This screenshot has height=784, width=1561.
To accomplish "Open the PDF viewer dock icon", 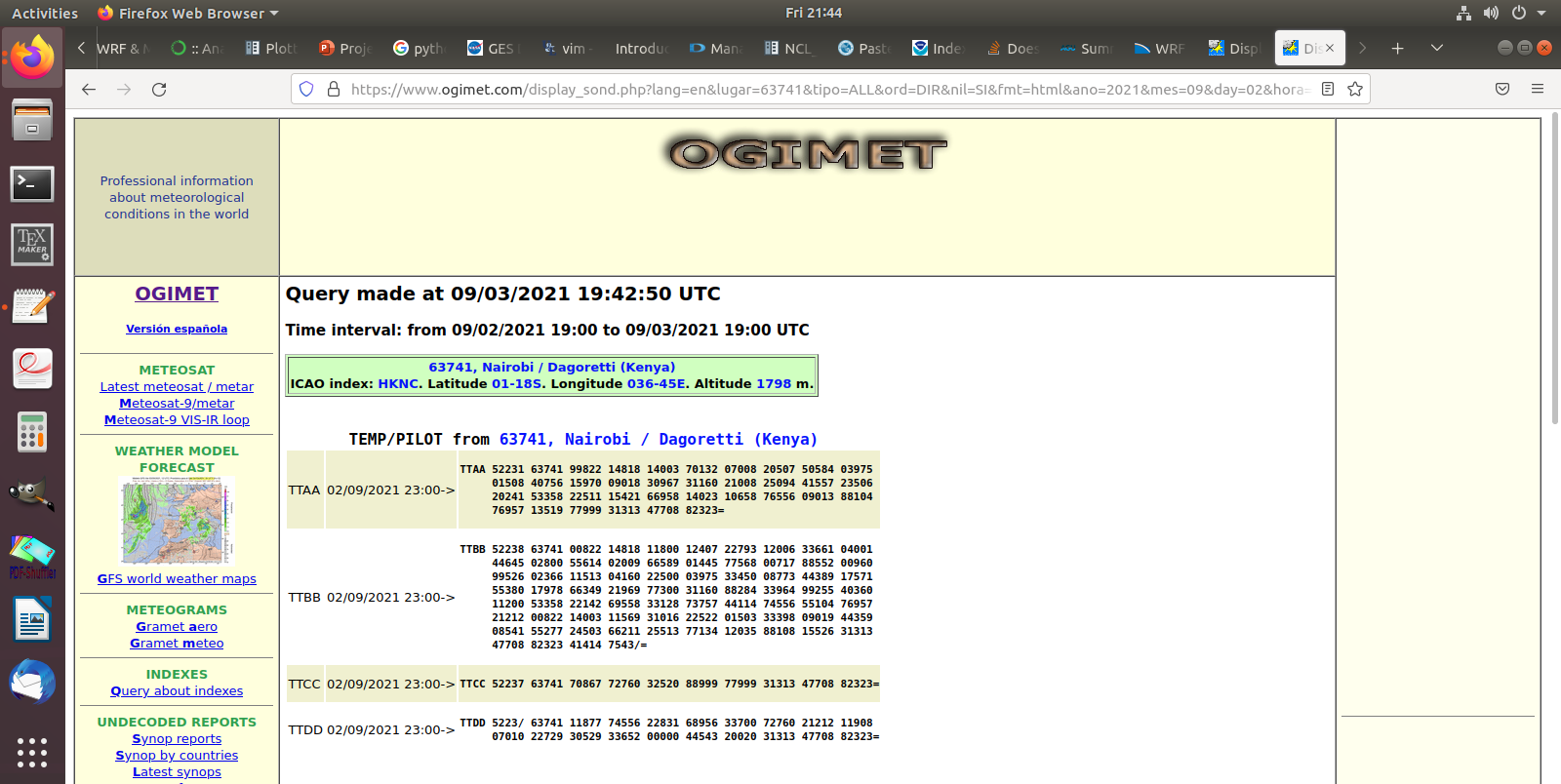I will click(x=32, y=369).
